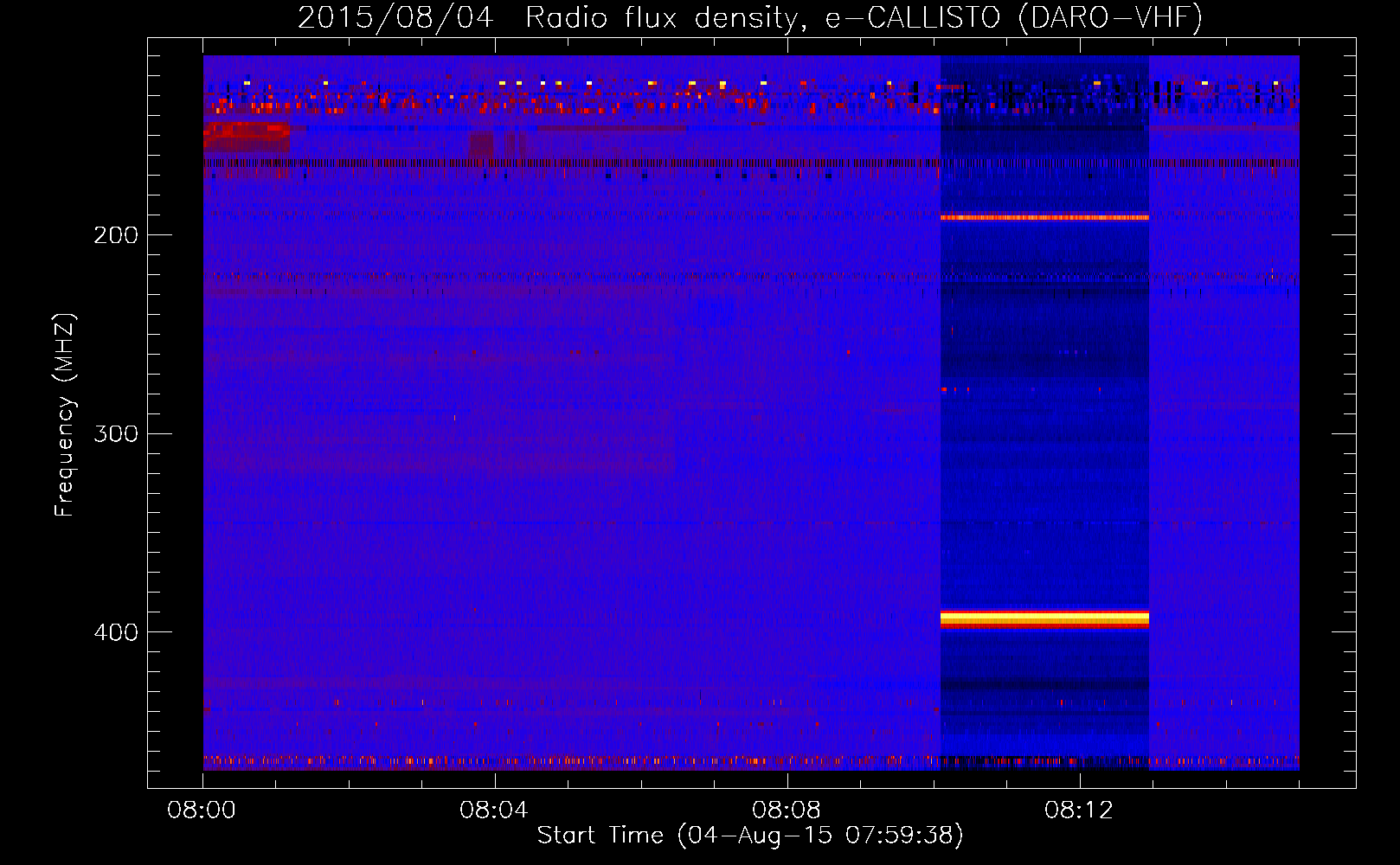This screenshot has height=865, width=1400.
Task: Click the 08:12 time tick label
Action: pos(1079,811)
